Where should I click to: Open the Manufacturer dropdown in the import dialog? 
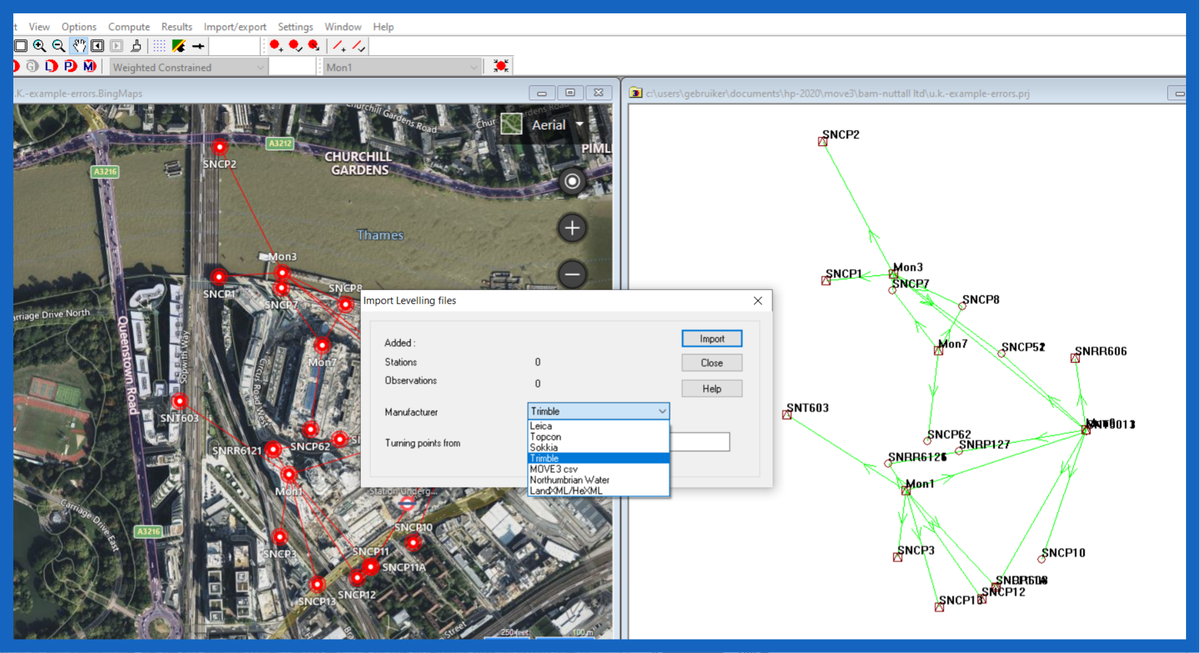(662, 411)
